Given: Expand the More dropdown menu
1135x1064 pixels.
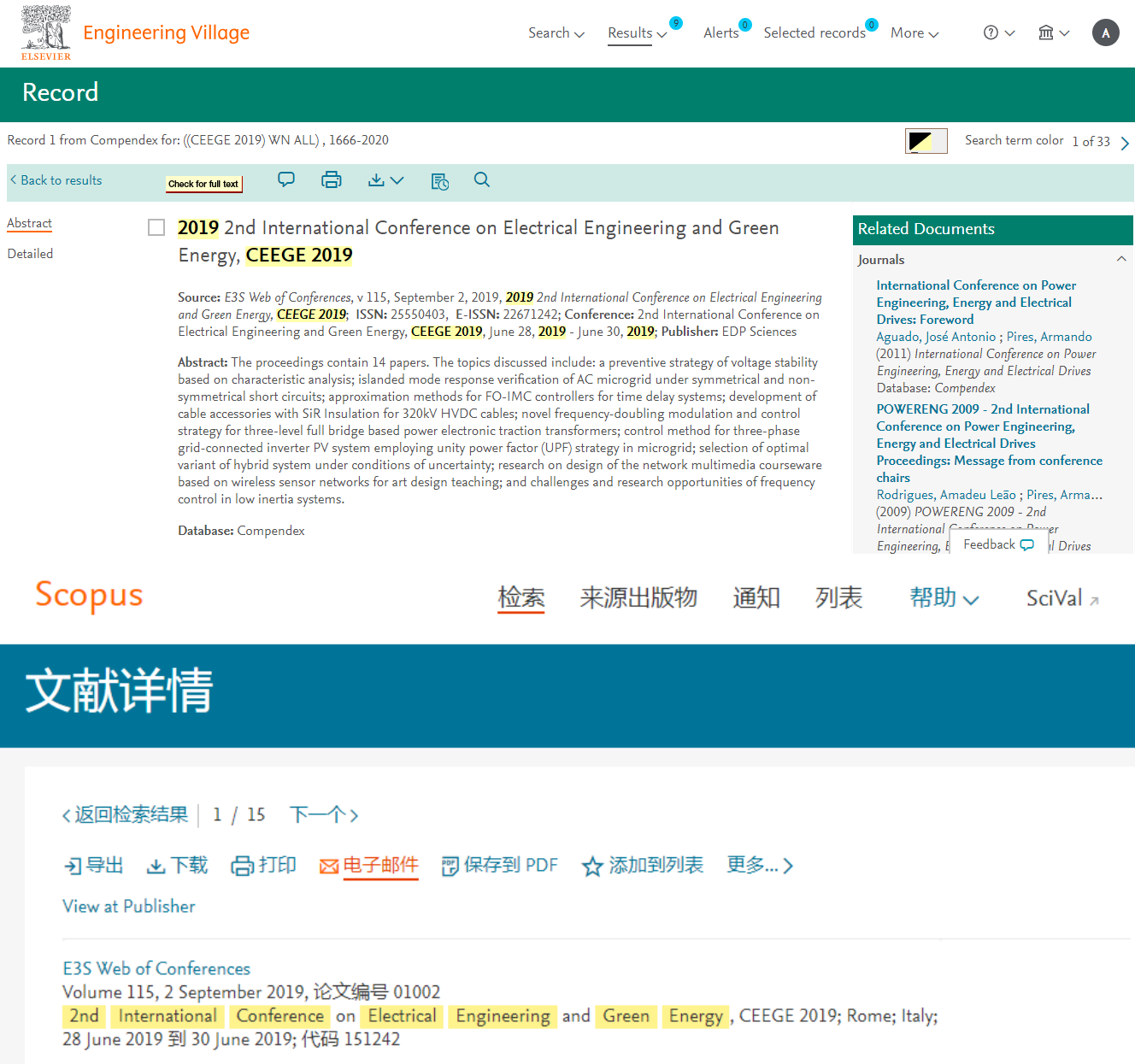Looking at the screenshot, I should 914,32.
